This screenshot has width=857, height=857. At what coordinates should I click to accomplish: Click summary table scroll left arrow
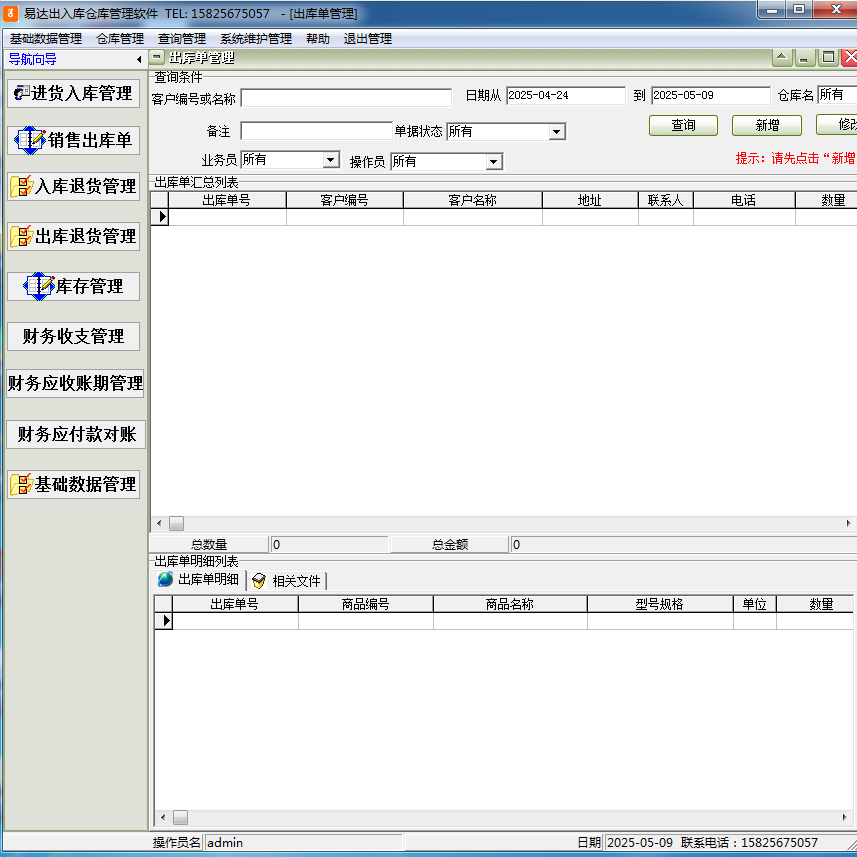click(159, 524)
